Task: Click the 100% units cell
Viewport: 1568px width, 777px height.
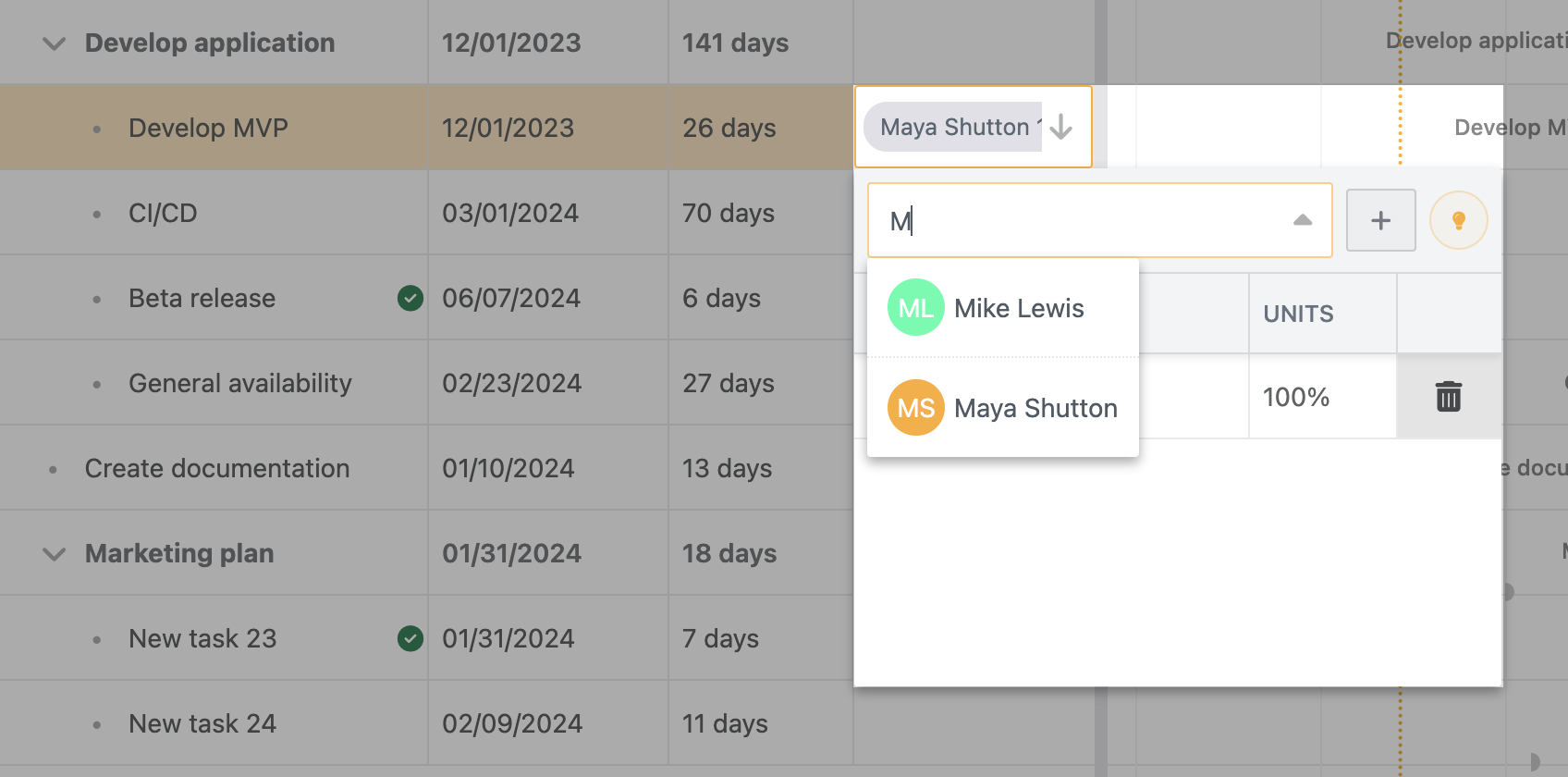Action: (1296, 397)
